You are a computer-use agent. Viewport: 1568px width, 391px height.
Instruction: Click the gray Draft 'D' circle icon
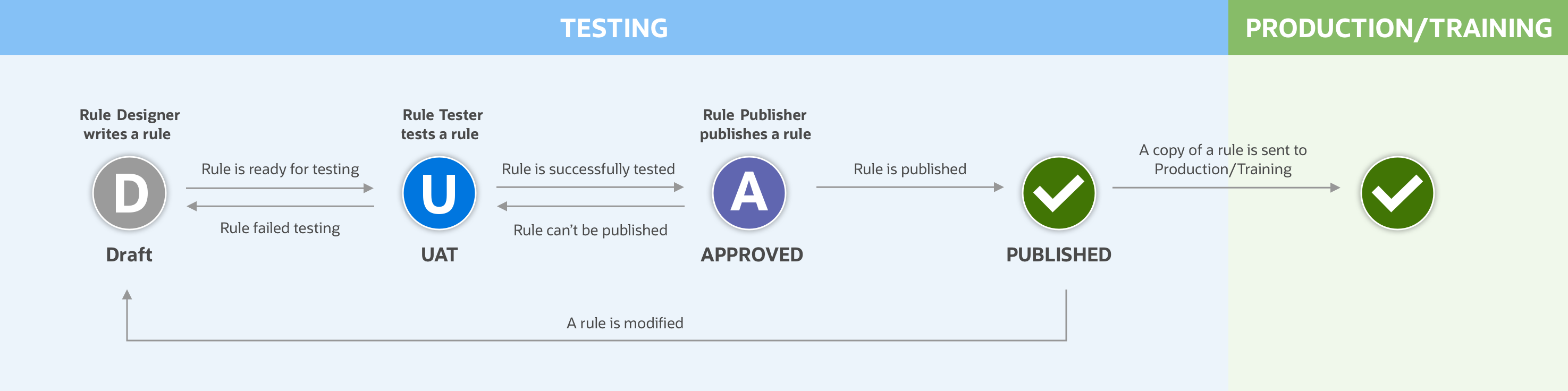[129, 193]
